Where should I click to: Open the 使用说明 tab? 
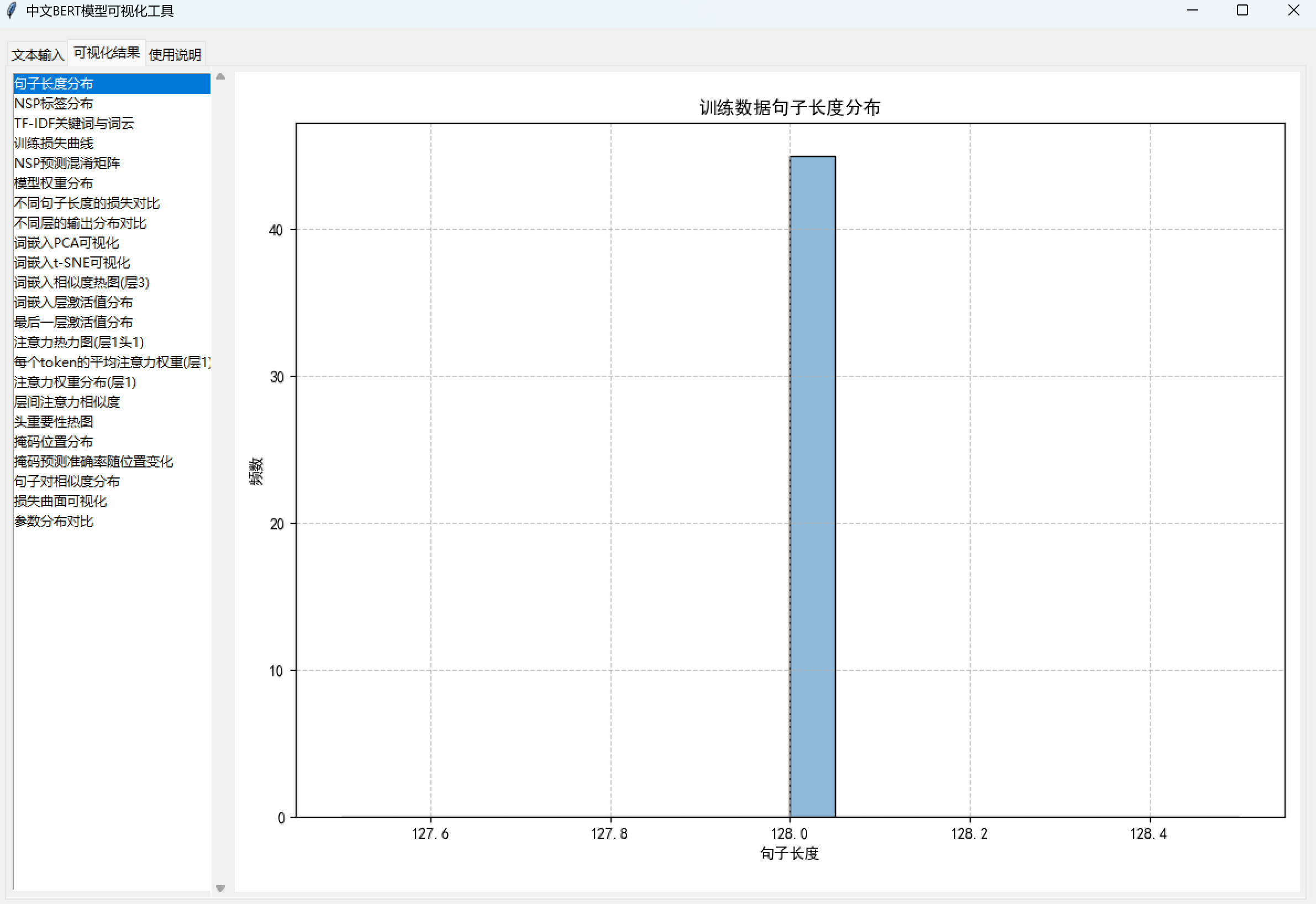click(175, 55)
